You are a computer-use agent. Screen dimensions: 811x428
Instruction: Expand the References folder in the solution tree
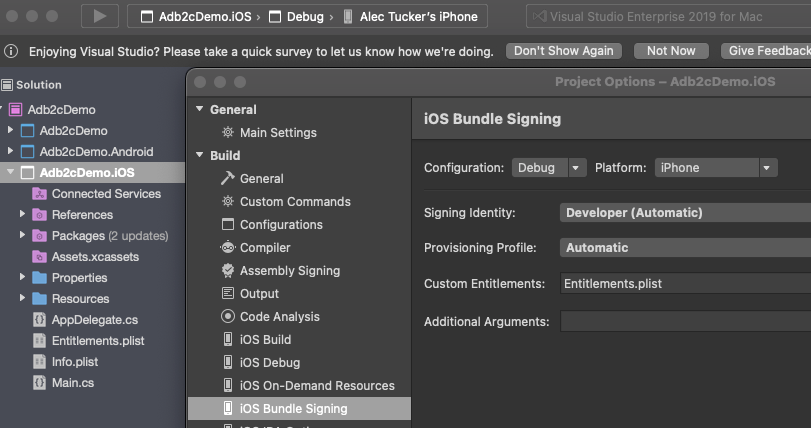[22, 215]
